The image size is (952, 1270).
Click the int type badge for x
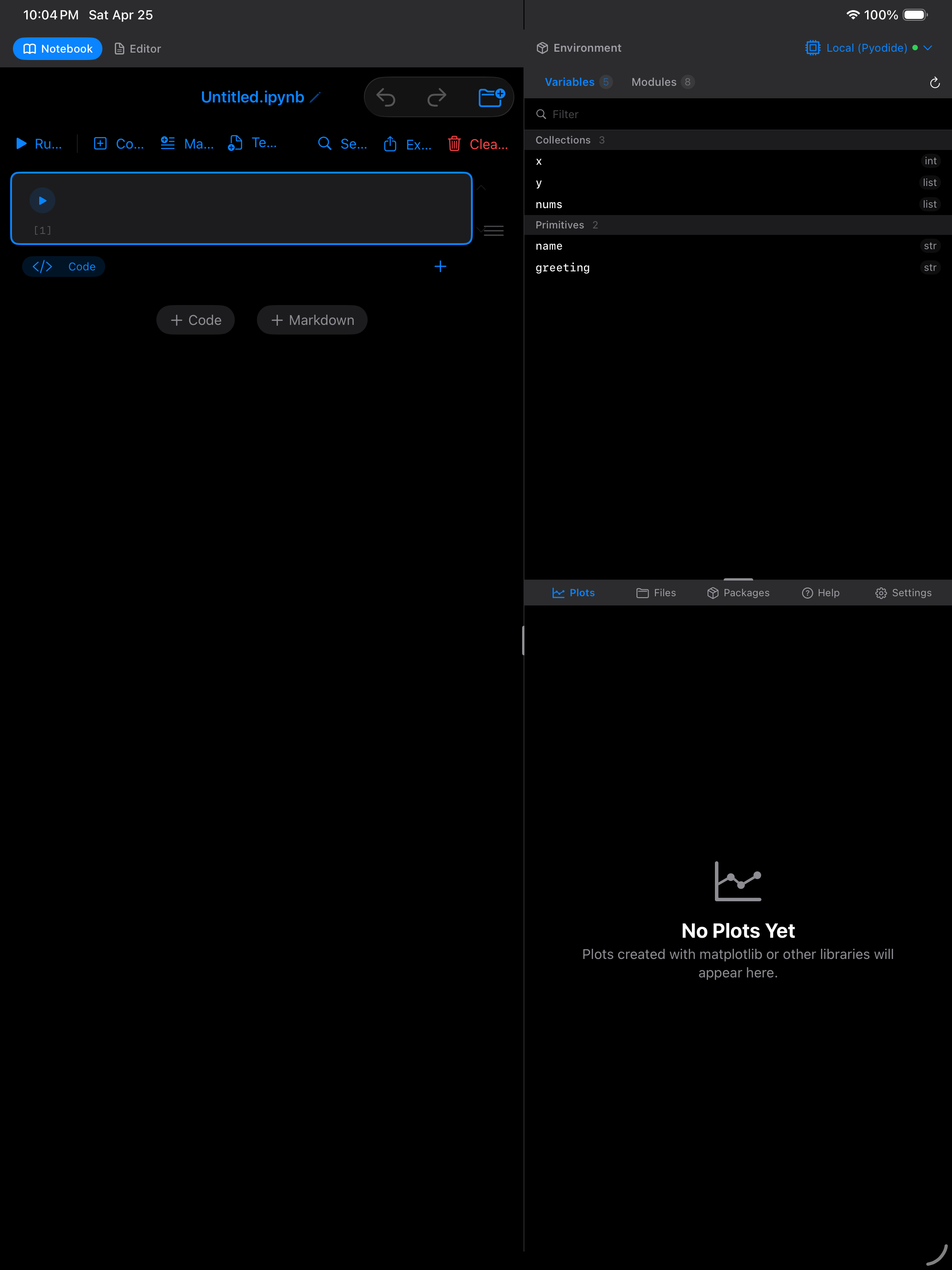click(x=930, y=162)
